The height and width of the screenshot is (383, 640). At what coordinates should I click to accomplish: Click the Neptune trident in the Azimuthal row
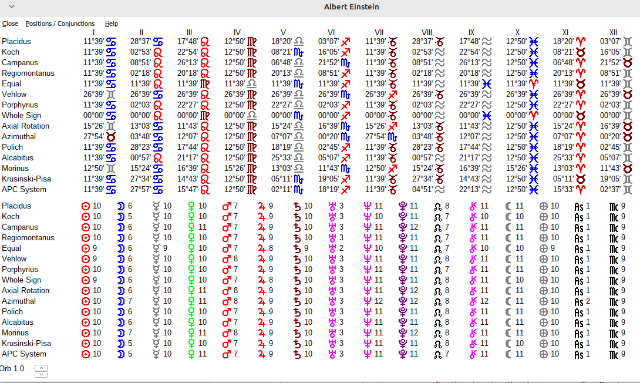[x=367, y=301]
